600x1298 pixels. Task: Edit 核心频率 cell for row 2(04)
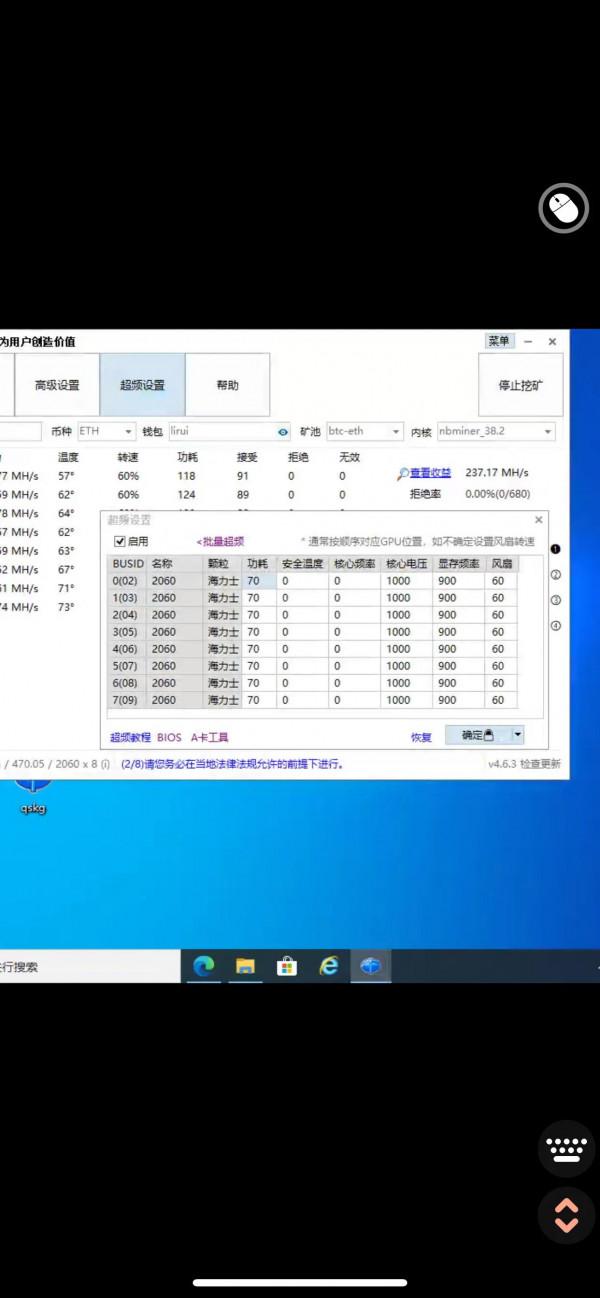click(355, 615)
